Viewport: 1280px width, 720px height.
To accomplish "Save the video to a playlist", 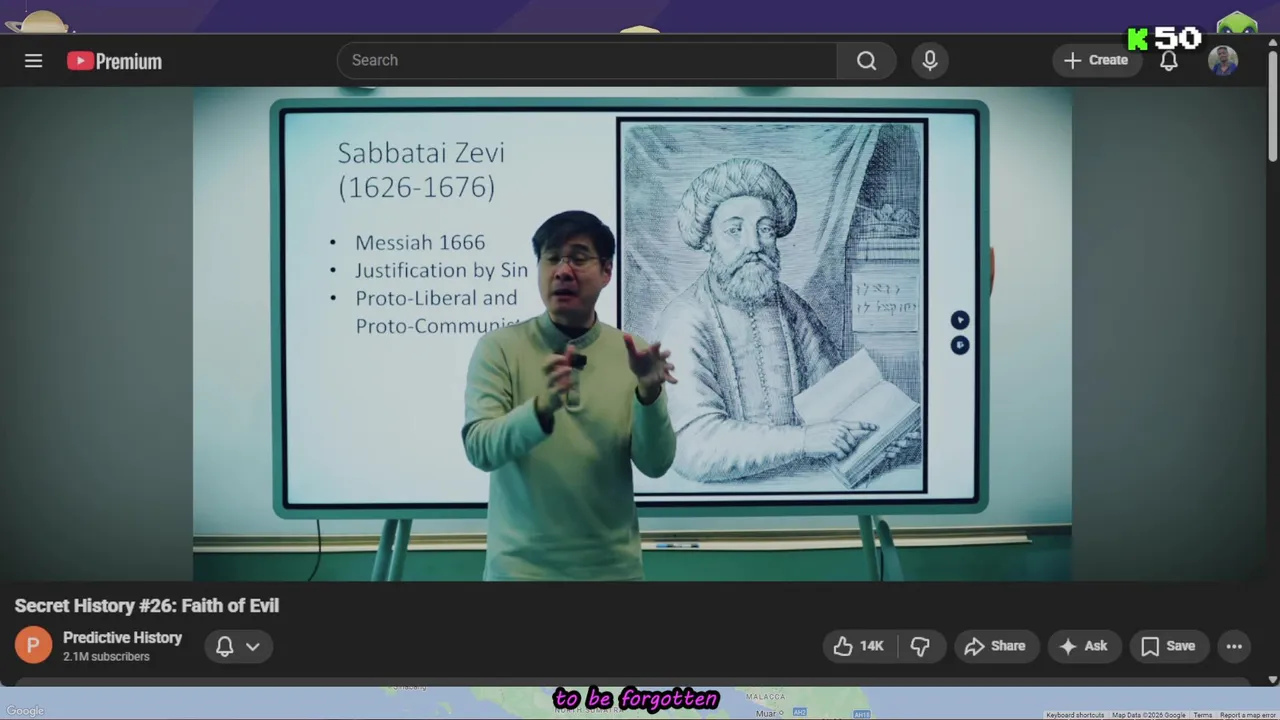I will pyautogui.click(x=1168, y=646).
